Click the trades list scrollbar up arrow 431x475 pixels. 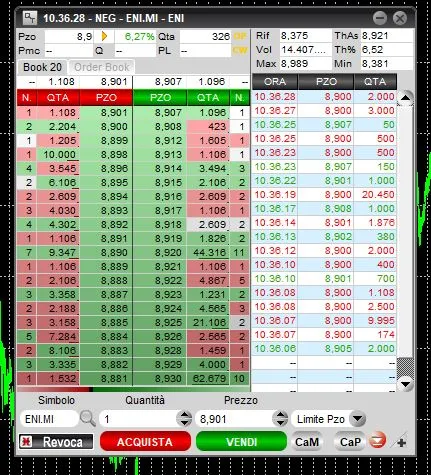(x=406, y=98)
